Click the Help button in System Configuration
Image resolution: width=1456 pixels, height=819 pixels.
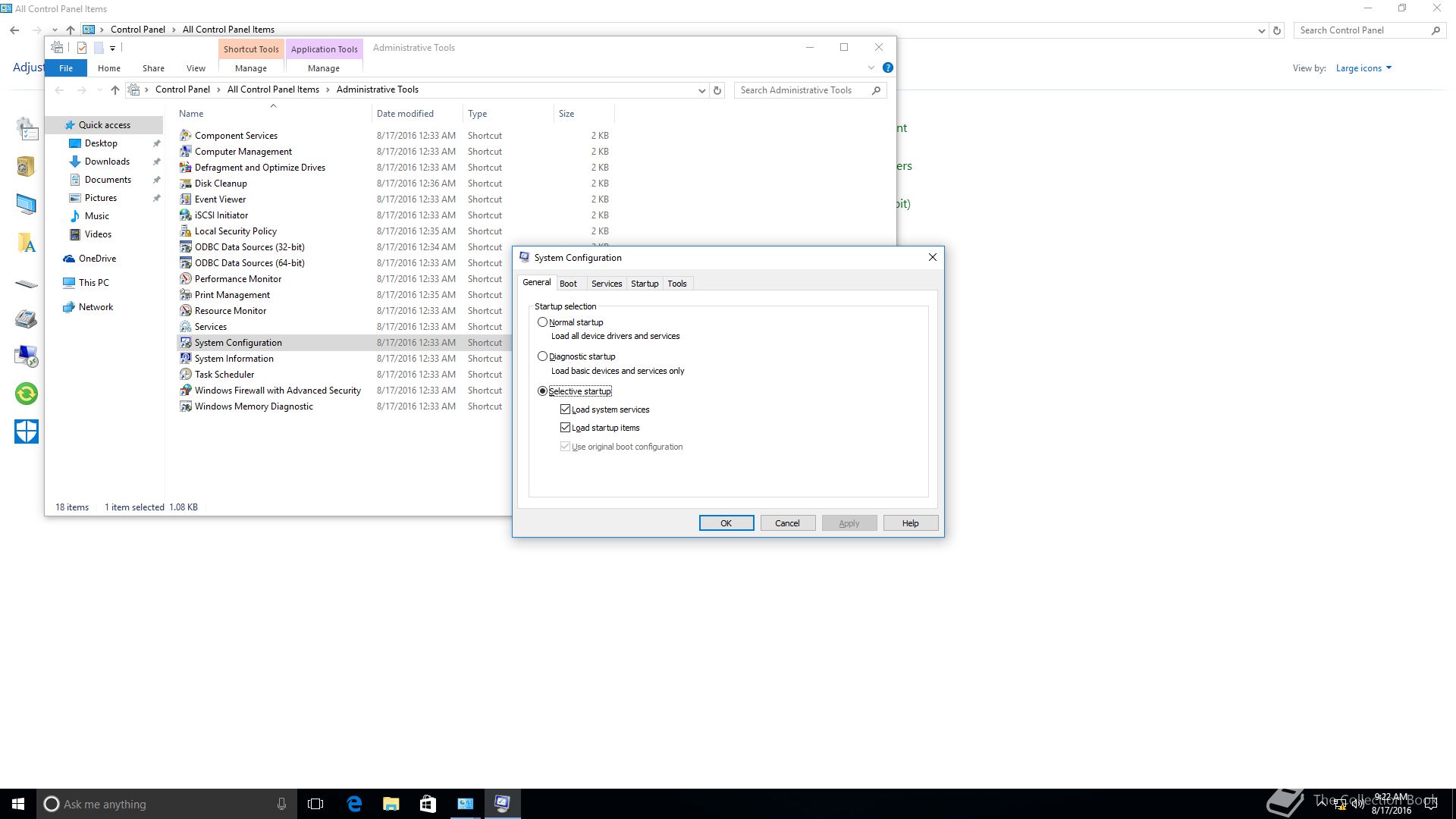click(x=911, y=523)
